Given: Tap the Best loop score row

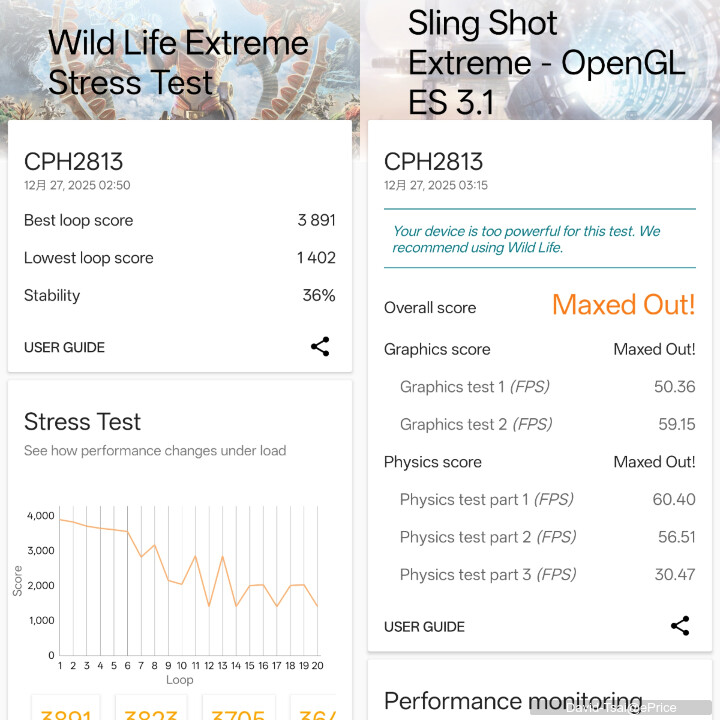Looking at the screenshot, I should pos(180,220).
